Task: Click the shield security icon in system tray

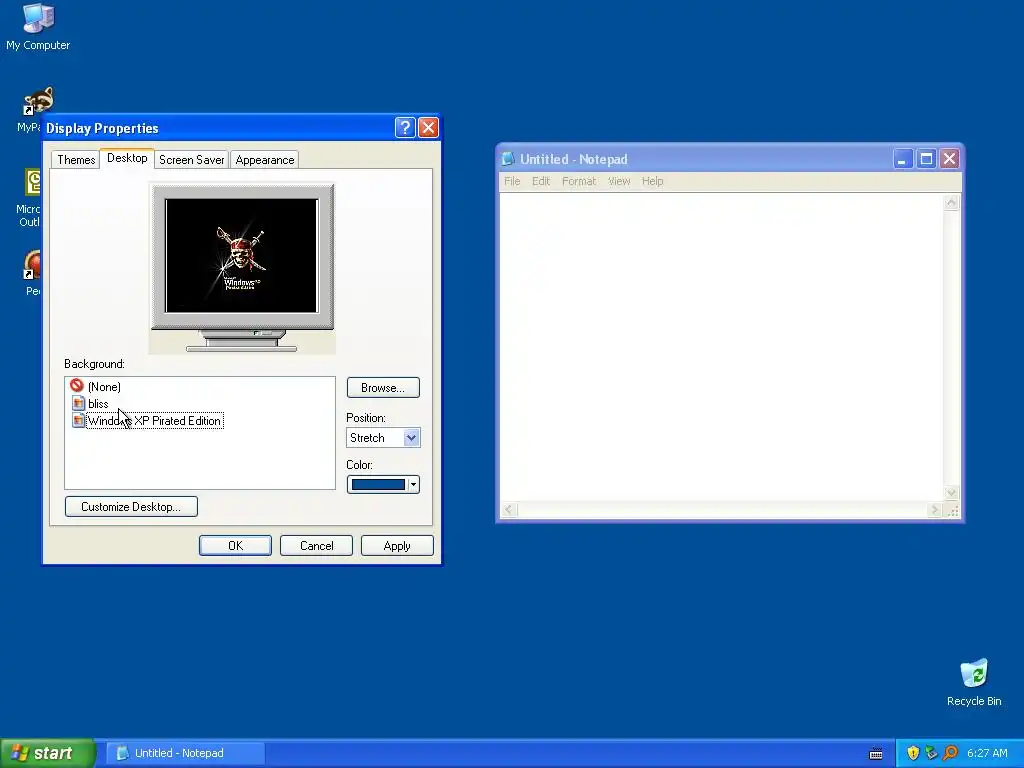Action: pyautogui.click(x=913, y=753)
